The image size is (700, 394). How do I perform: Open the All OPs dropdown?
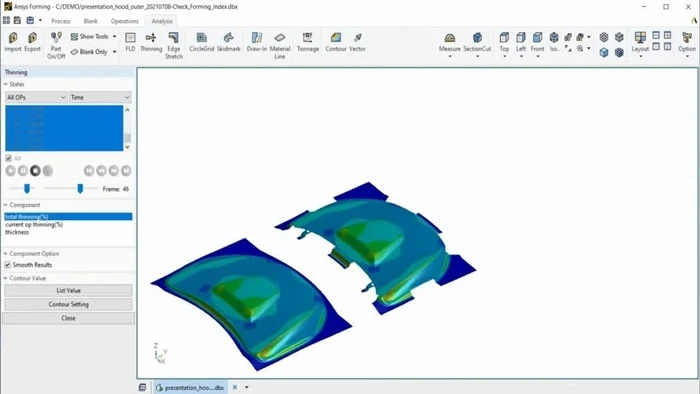pyautogui.click(x=36, y=97)
